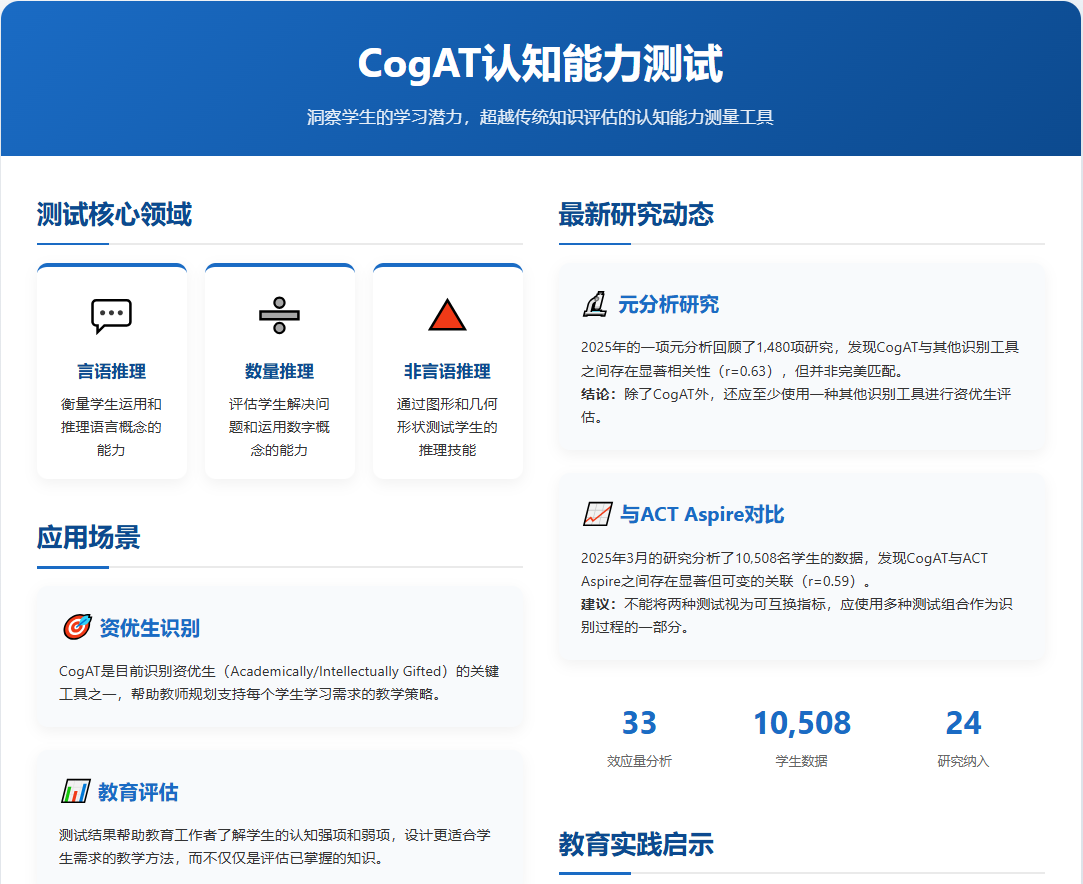
Task: Click the division sign icon above 数量推理
Action: 279,315
